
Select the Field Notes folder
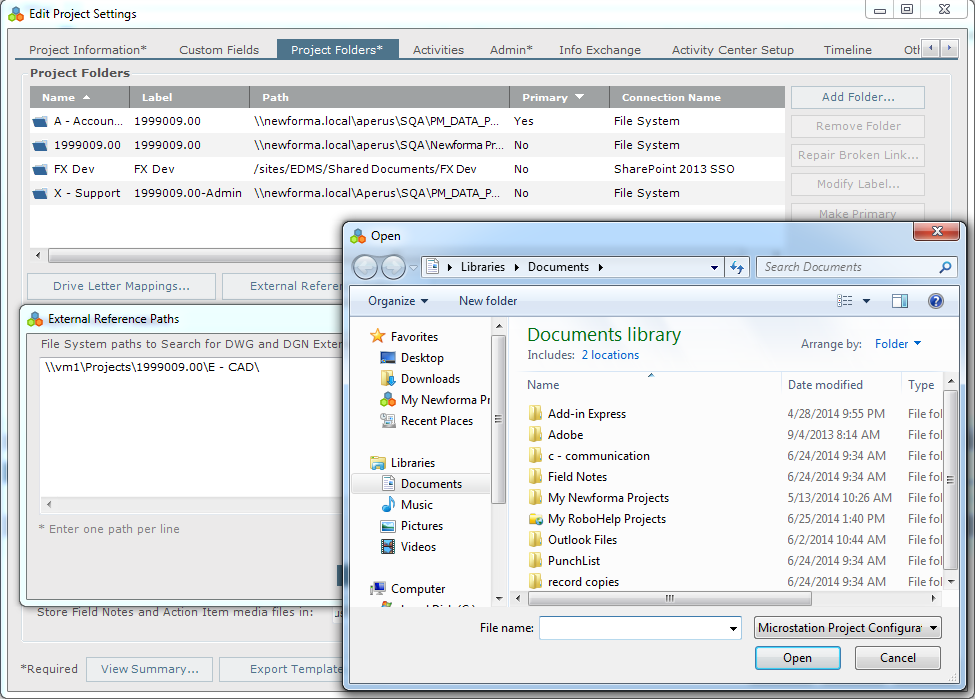tap(577, 477)
